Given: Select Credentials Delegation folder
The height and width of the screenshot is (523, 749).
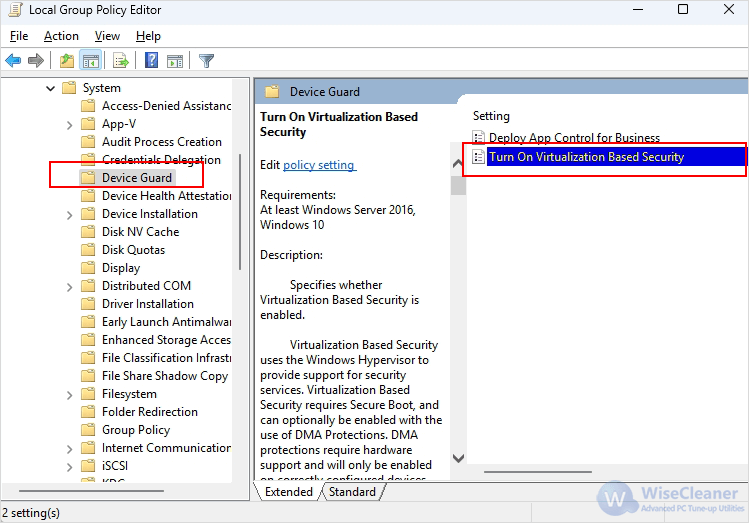Looking at the screenshot, I should pyautogui.click(x=161, y=160).
